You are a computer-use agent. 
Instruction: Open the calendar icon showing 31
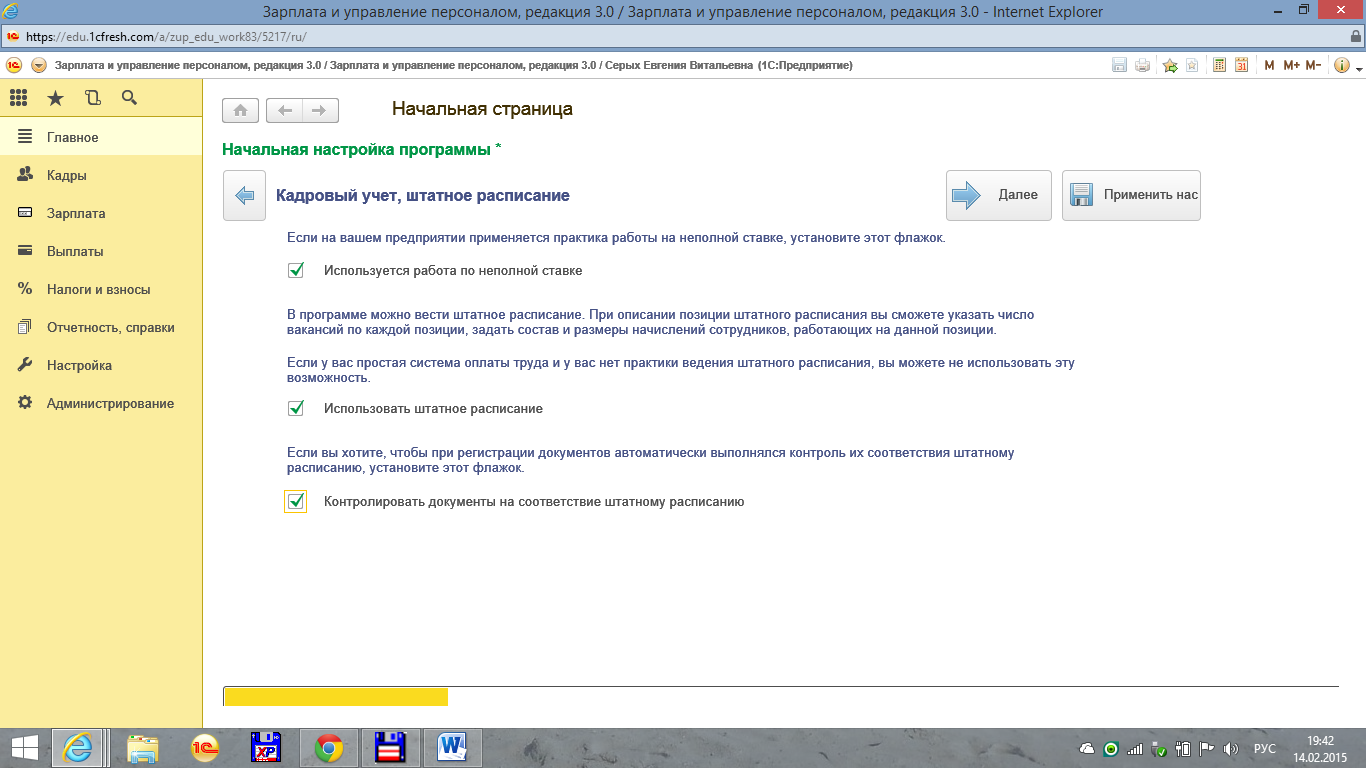click(1241, 65)
